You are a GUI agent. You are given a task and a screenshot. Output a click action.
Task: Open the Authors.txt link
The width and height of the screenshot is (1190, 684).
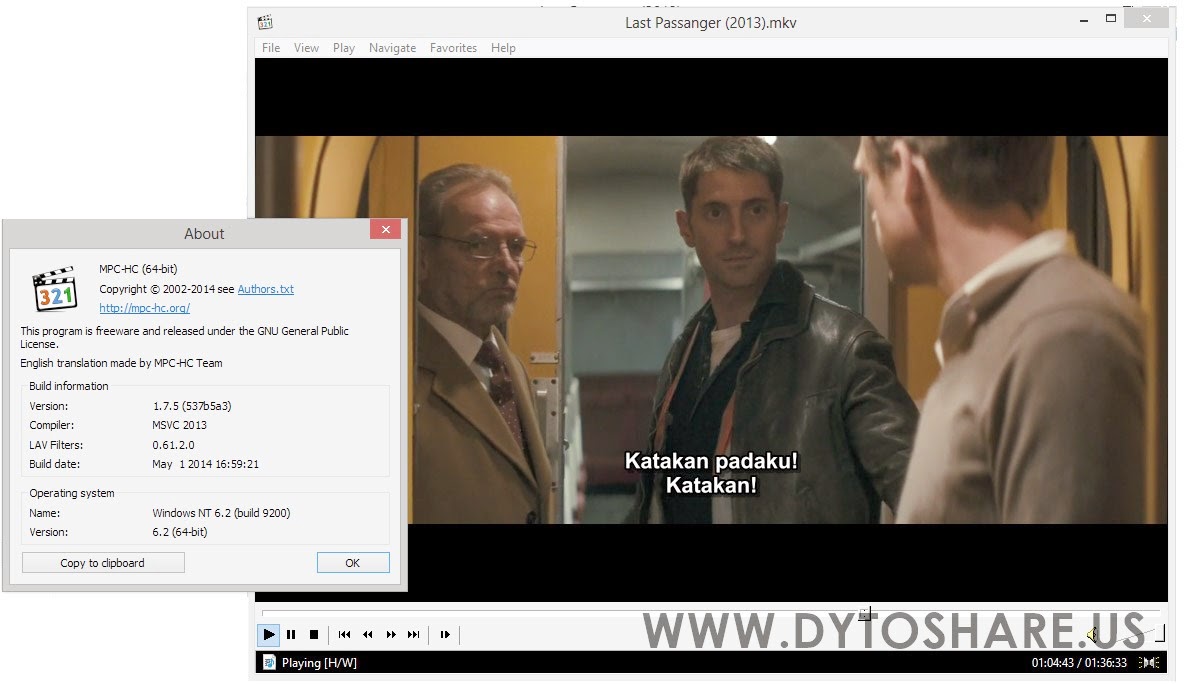266,289
